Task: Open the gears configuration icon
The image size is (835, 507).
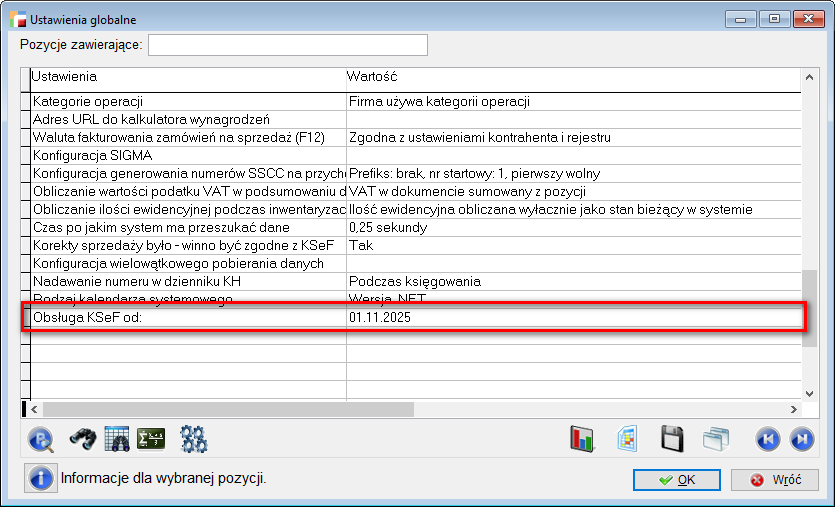Action: point(193,438)
